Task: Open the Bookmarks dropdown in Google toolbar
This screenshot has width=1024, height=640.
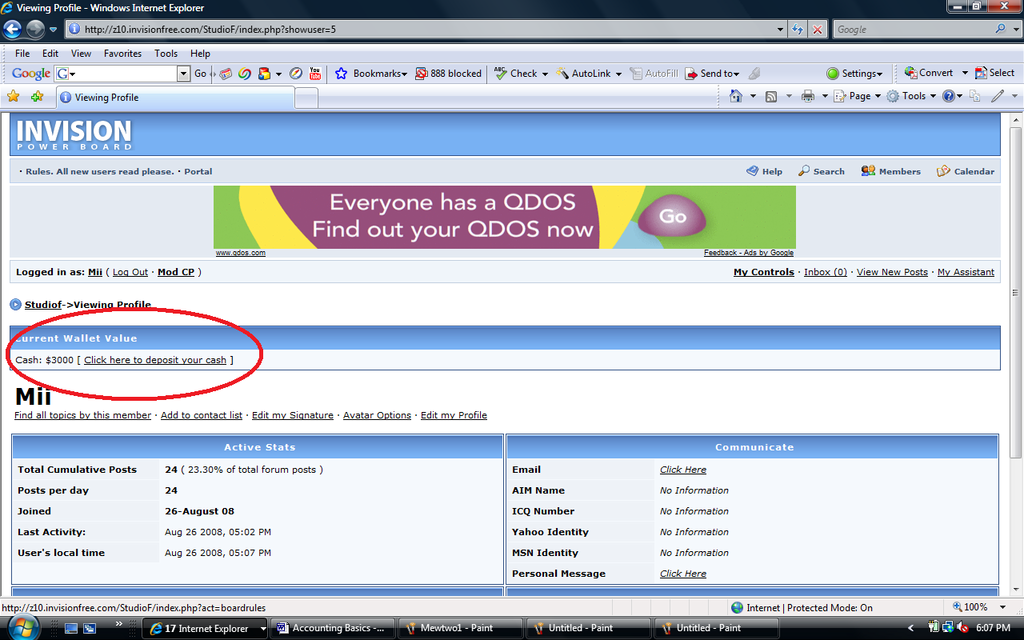Action: pos(371,73)
